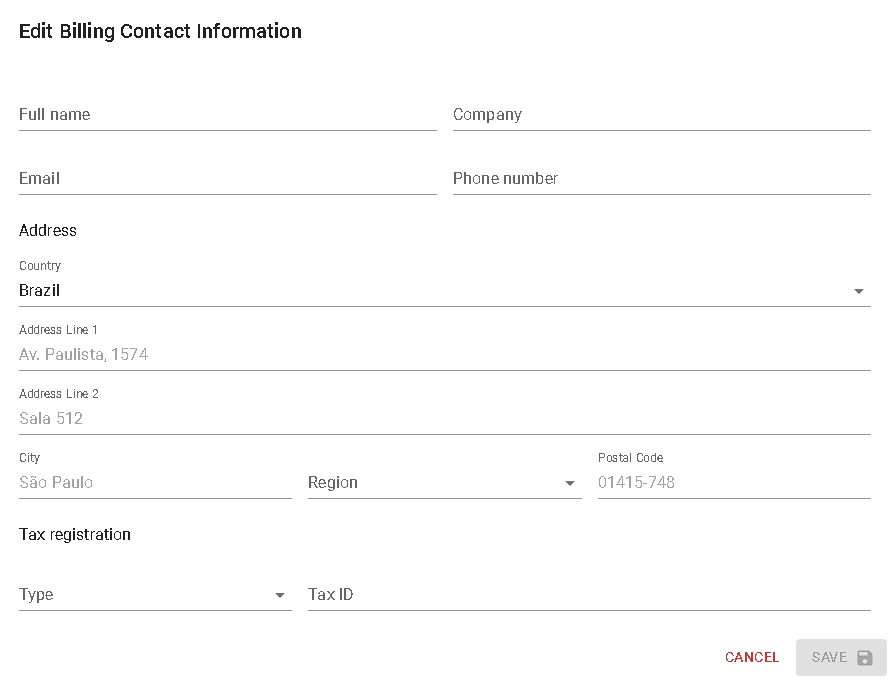Focus the Tax ID input

[588, 595]
